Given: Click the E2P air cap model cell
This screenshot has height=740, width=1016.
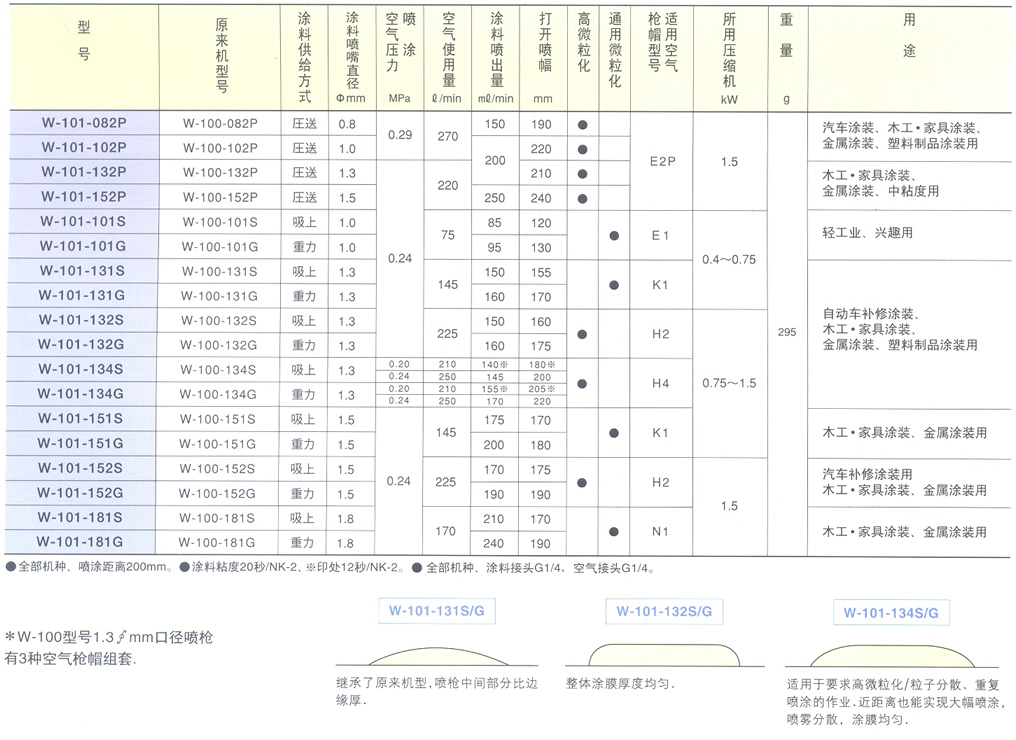Looking at the screenshot, I should [662, 161].
